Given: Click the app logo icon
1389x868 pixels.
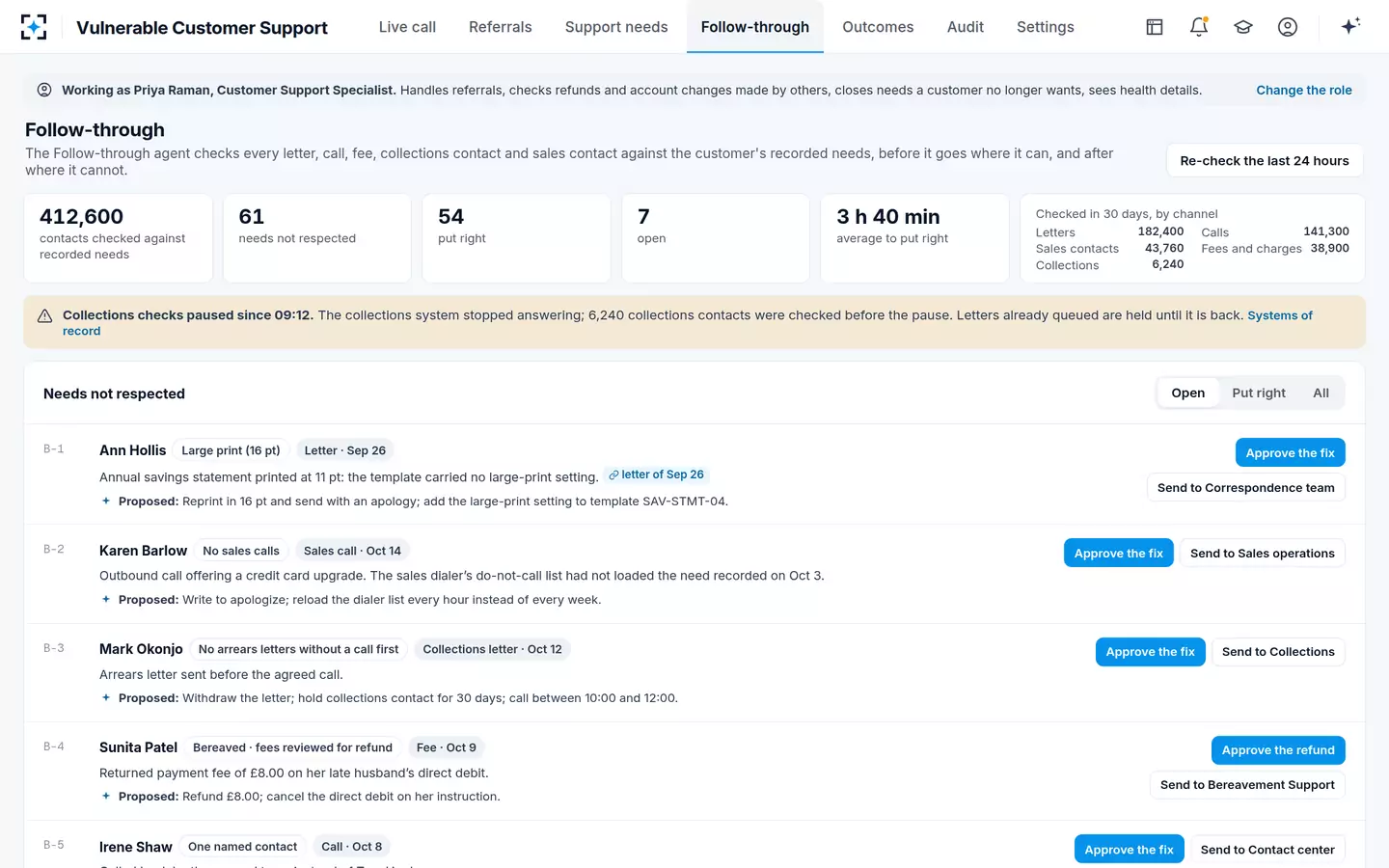Looking at the screenshot, I should 34,27.
